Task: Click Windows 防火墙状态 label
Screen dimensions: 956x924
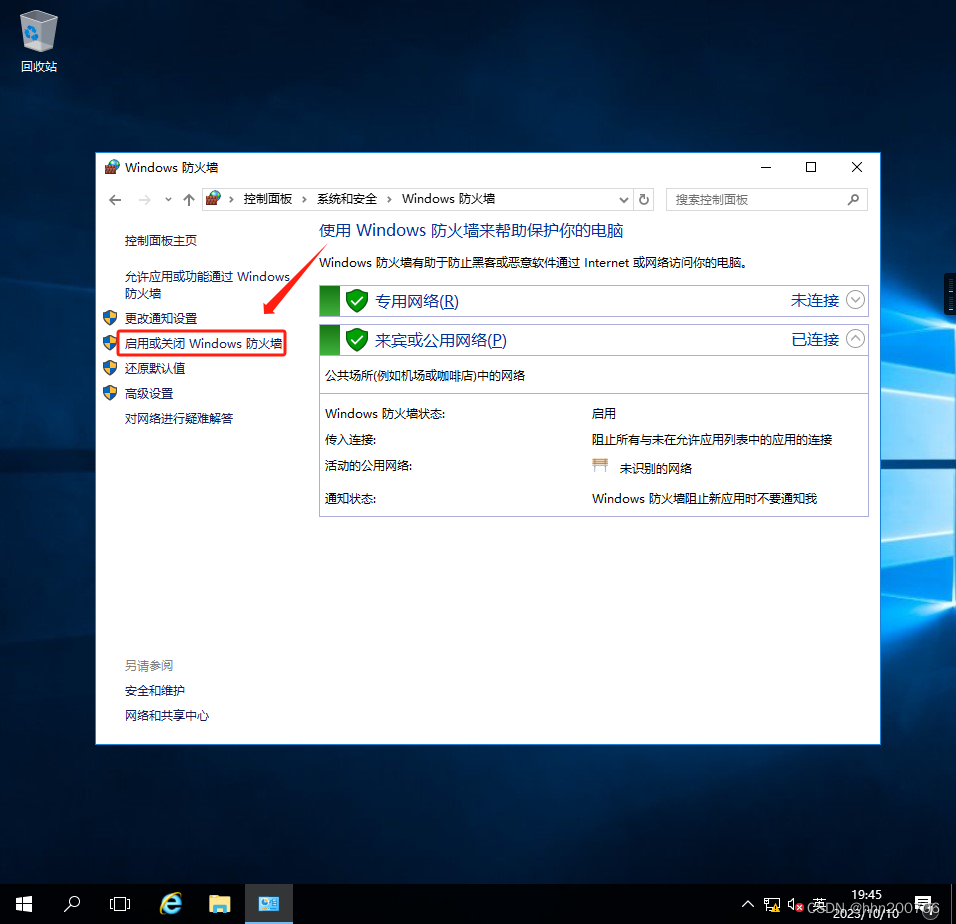Action: click(x=385, y=413)
